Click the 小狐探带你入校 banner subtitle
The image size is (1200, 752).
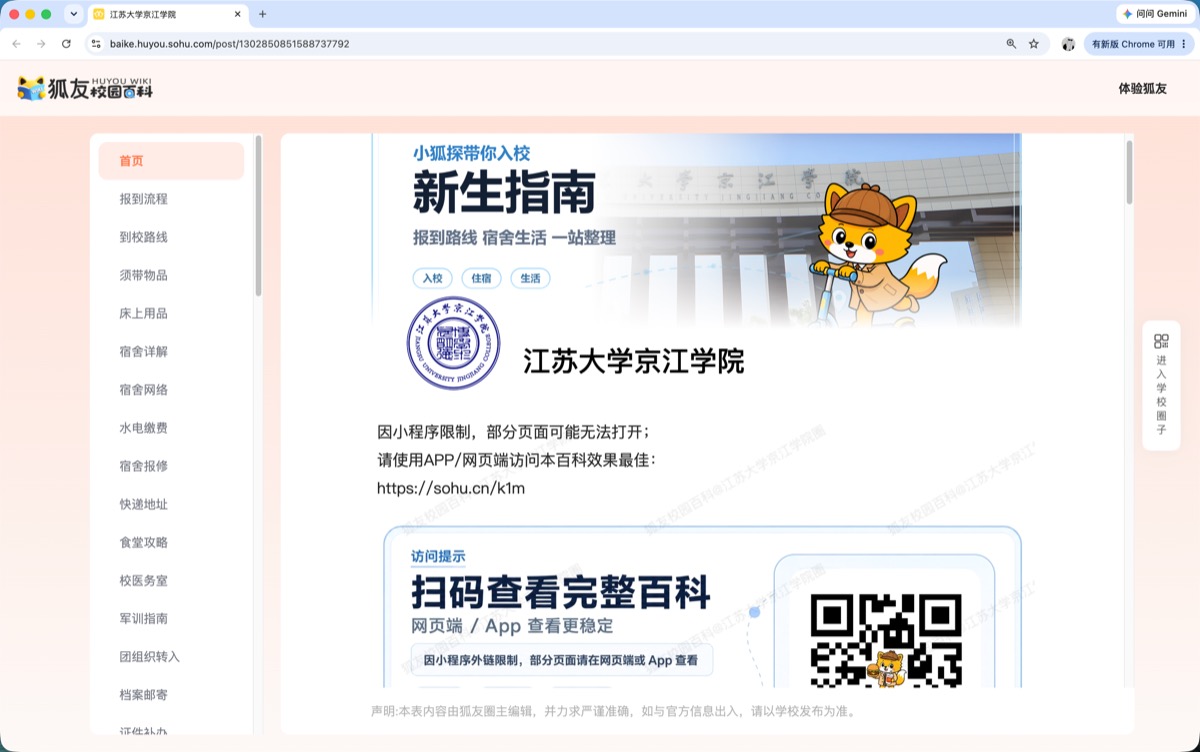pyautogui.click(x=471, y=153)
